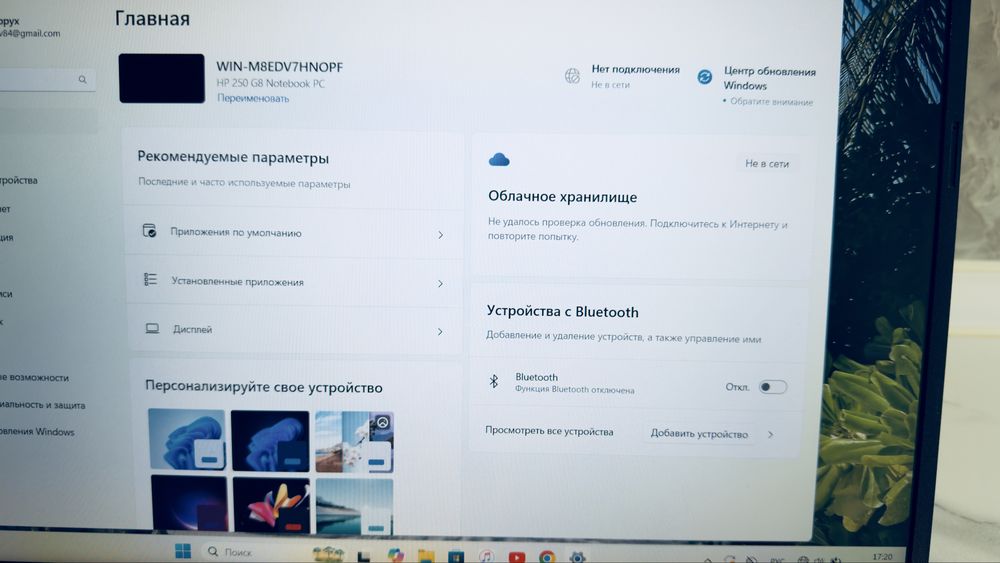The width and height of the screenshot is (1000, 563).
Task: Click the Spotlight badge on the beach theme
Action: [383, 422]
